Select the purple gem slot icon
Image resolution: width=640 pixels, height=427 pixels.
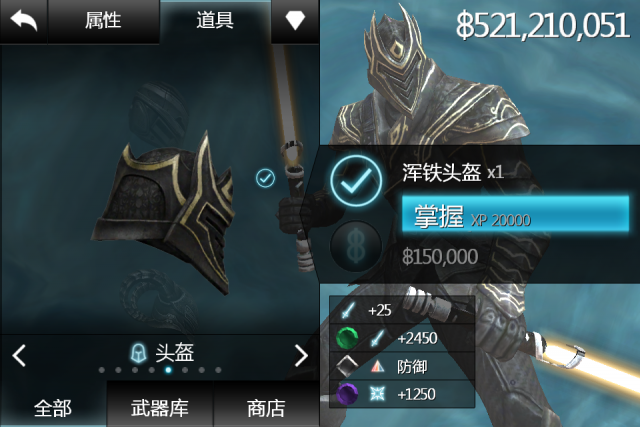coord(347,394)
